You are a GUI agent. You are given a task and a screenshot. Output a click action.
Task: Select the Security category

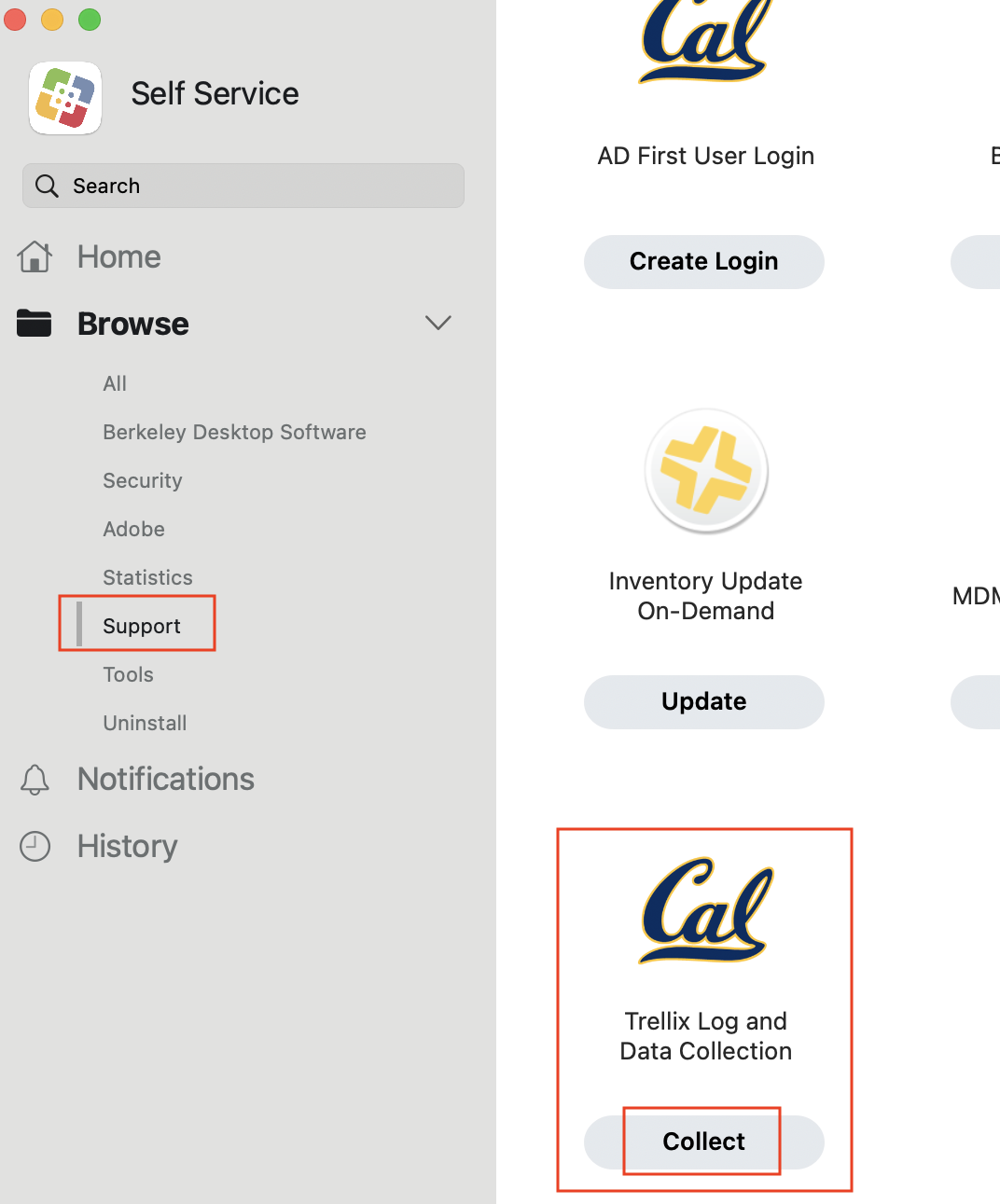tap(143, 480)
